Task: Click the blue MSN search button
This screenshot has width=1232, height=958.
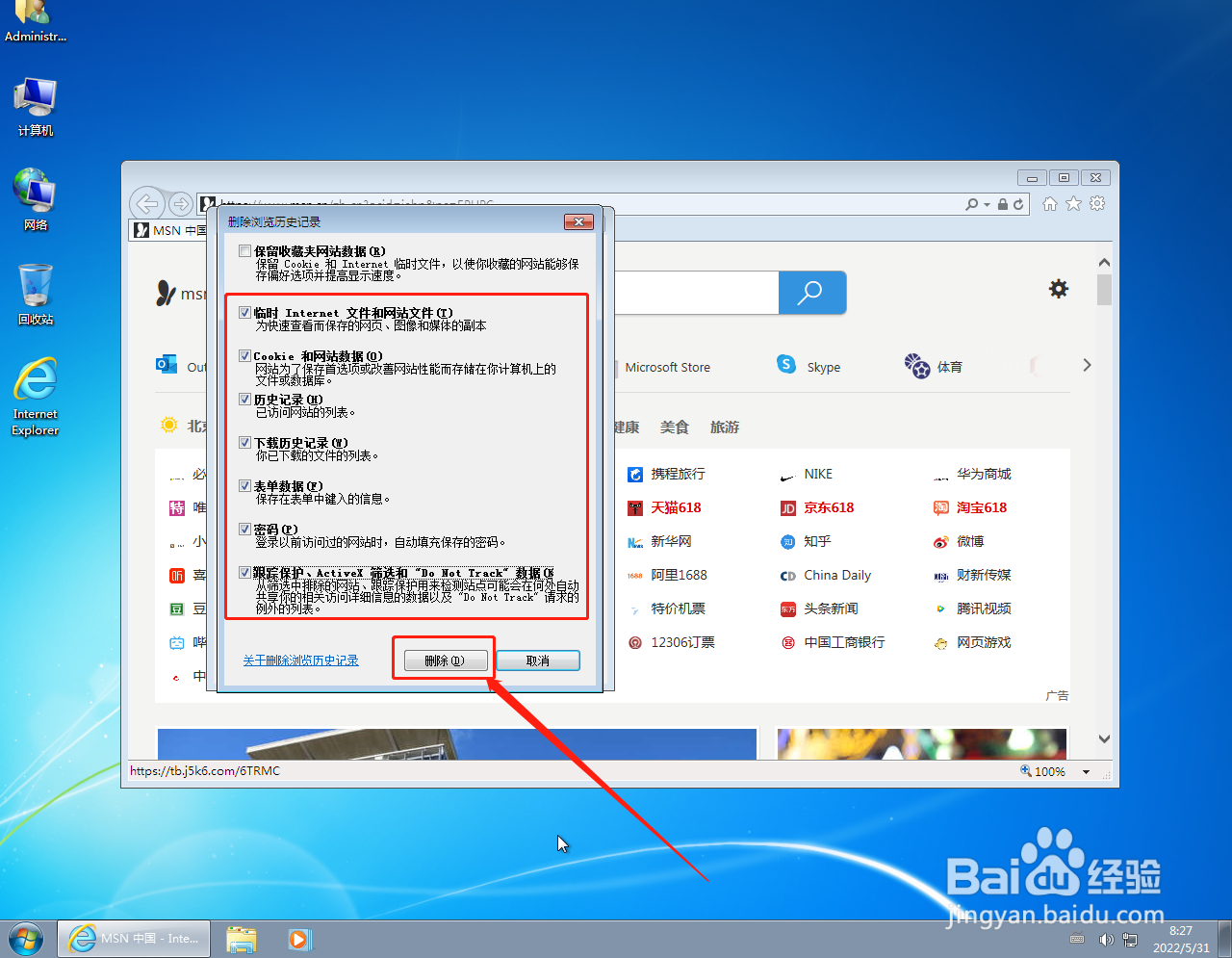Action: coord(811,292)
